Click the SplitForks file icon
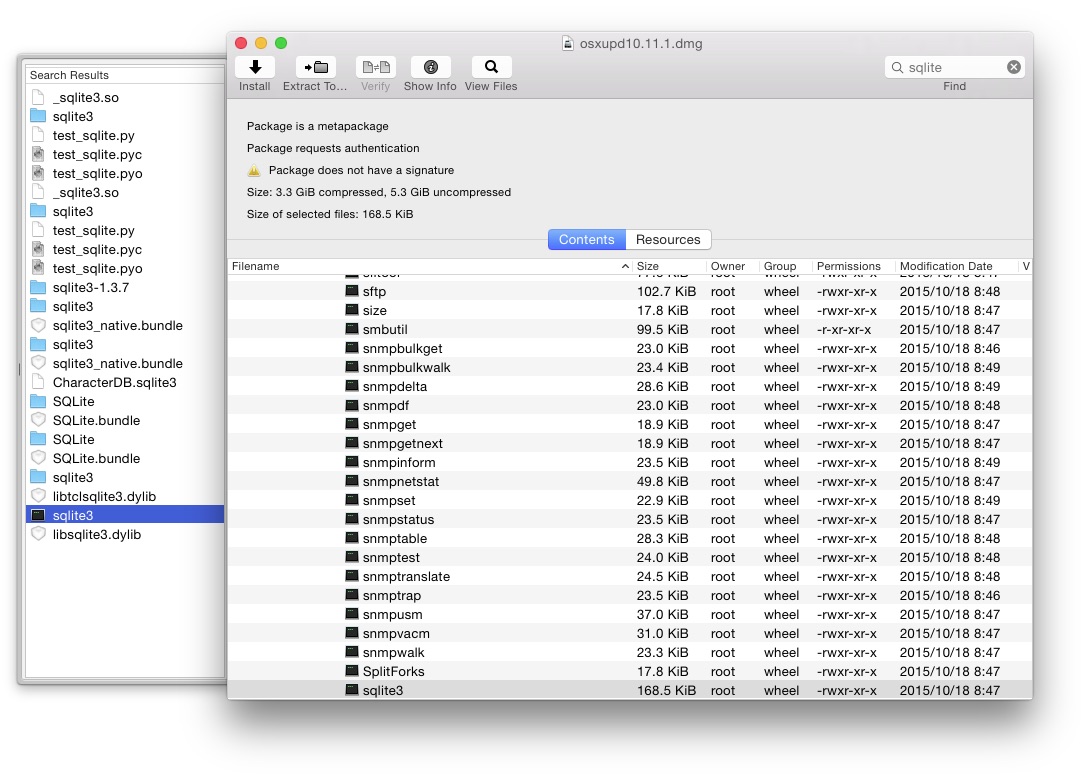 pos(352,671)
